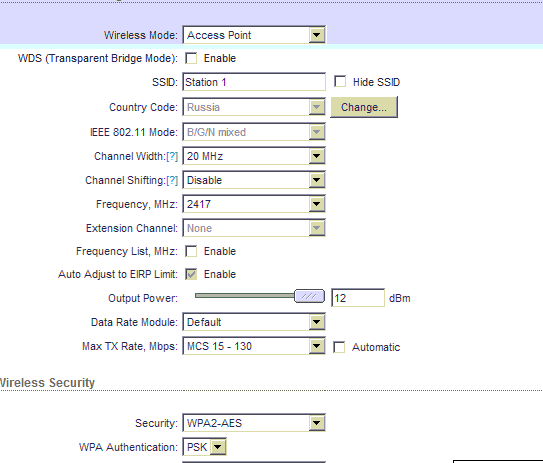Open the WPA Authentication PSK dropdown
This screenshot has height=463, width=543.
coord(204,447)
